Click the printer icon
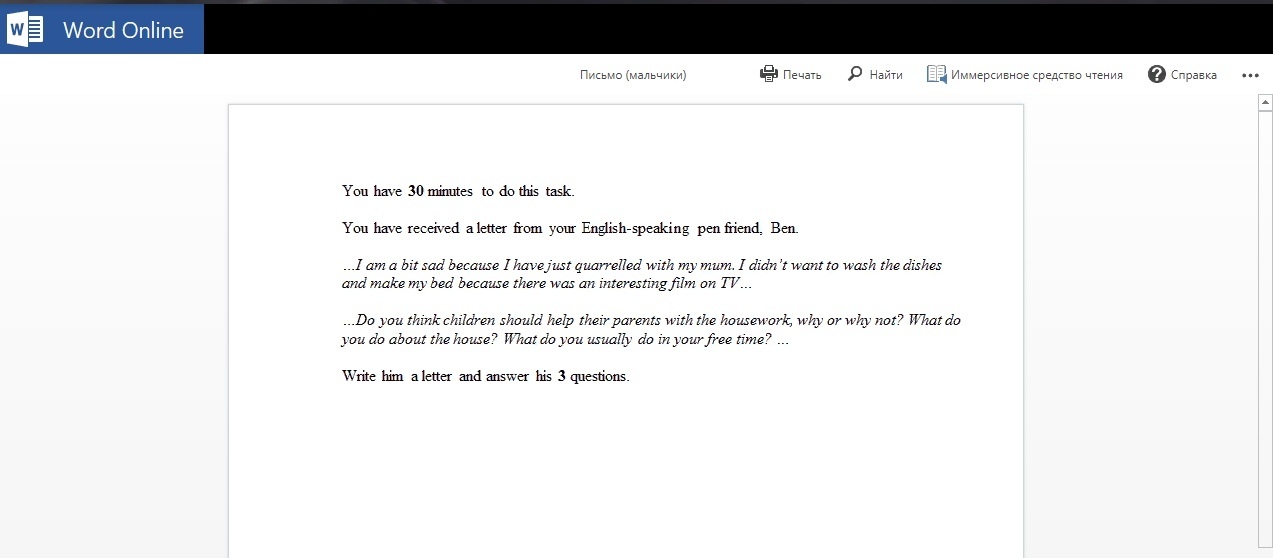The width and height of the screenshot is (1273, 558). pos(769,74)
